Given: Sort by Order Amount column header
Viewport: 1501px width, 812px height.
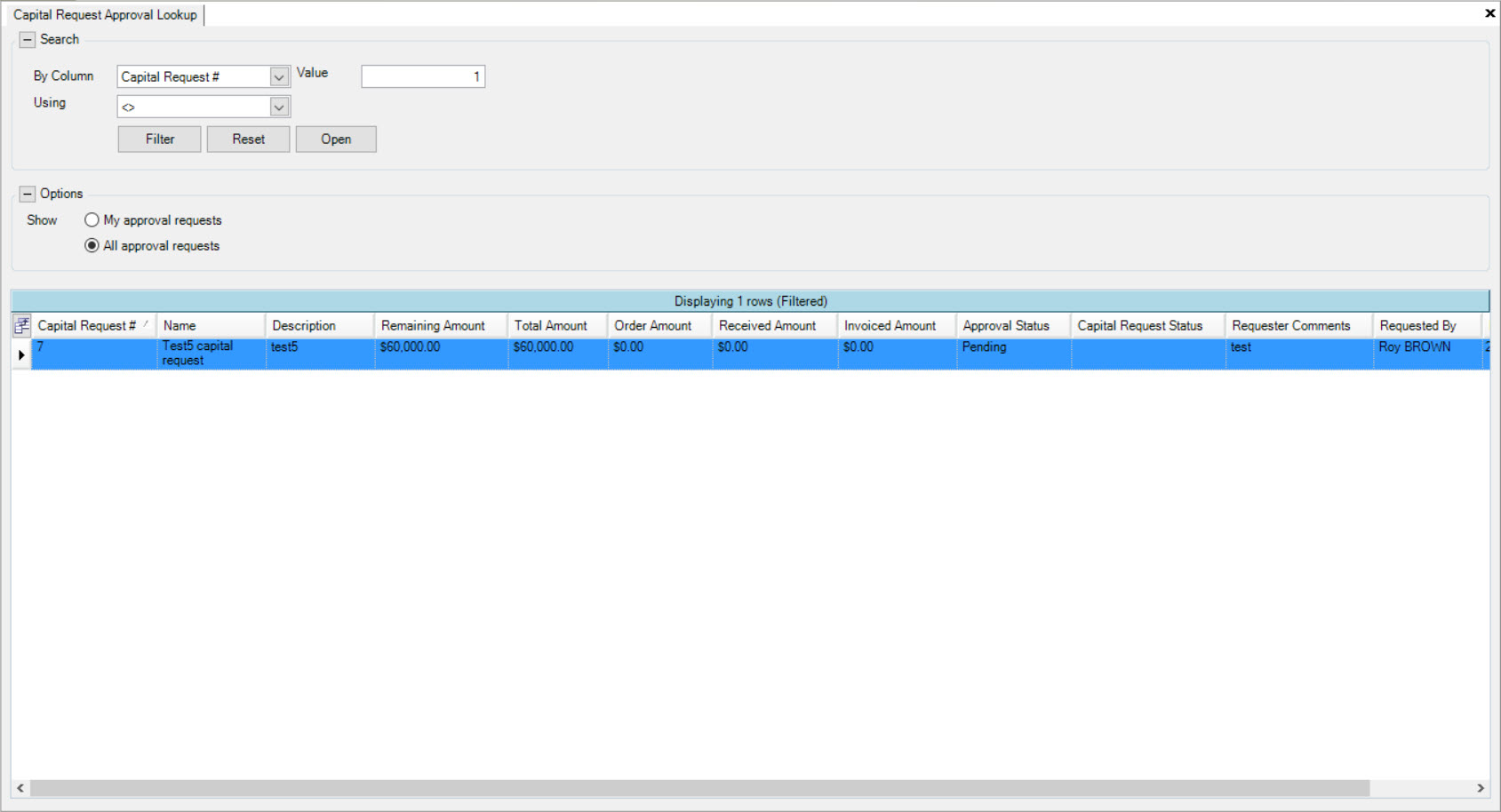Looking at the screenshot, I should point(660,325).
